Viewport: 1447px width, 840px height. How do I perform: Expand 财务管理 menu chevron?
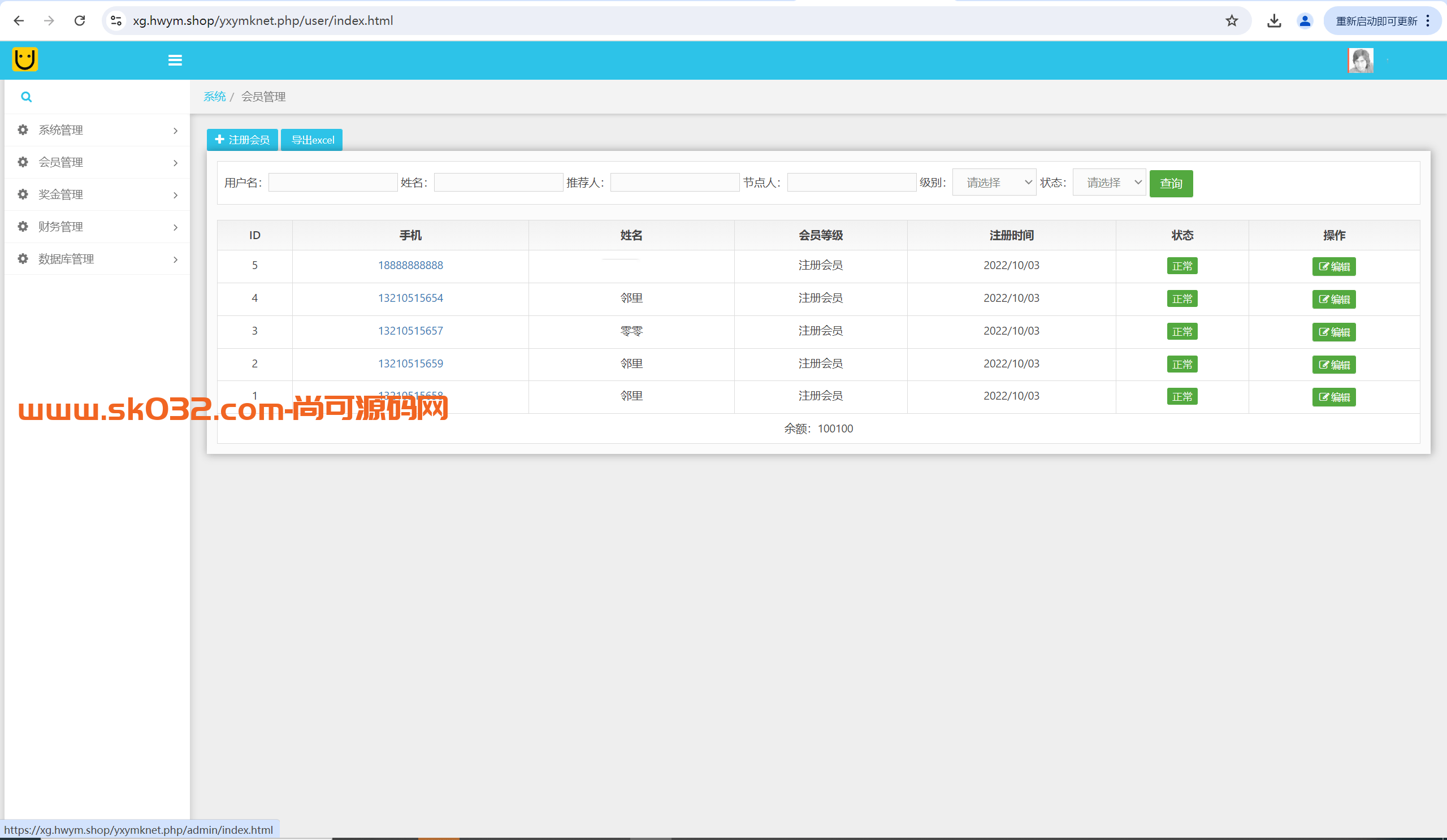pos(176,227)
